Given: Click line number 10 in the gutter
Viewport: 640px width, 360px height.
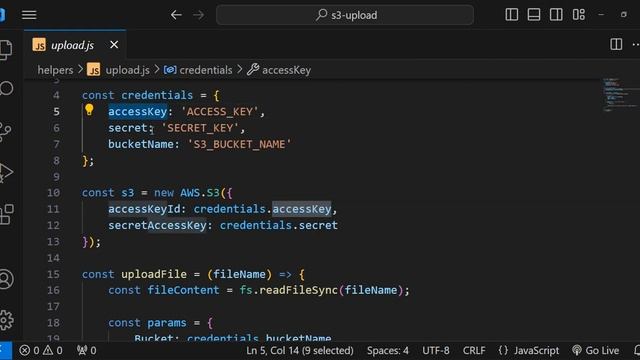Looking at the screenshot, I should pos(53,193).
